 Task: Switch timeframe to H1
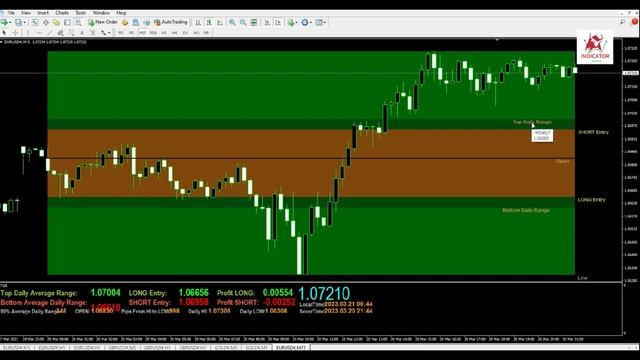pos(164,33)
